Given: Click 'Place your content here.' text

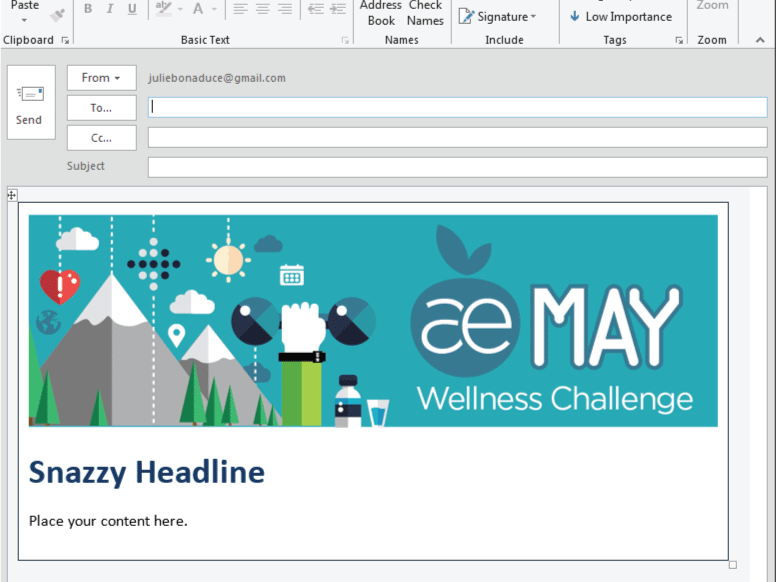Looking at the screenshot, I should [x=108, y=521].
